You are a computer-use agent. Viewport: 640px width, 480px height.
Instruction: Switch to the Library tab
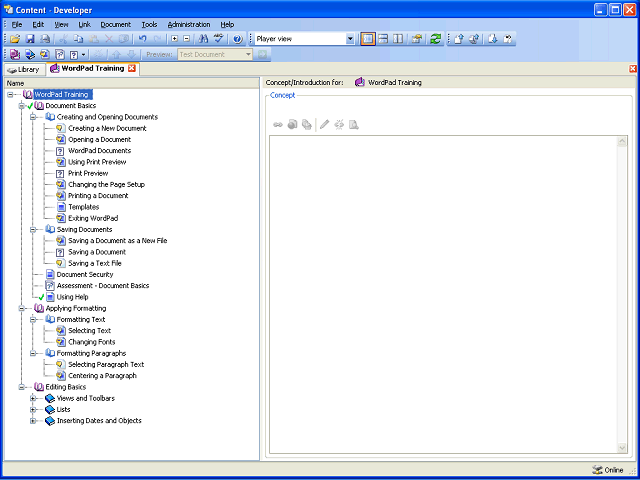24,70
